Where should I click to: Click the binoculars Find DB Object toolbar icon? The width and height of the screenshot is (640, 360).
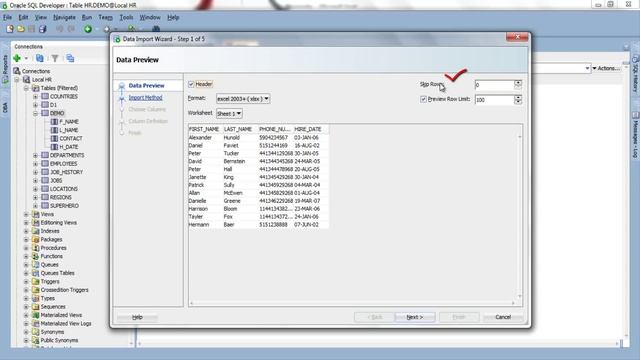(156, 29)
